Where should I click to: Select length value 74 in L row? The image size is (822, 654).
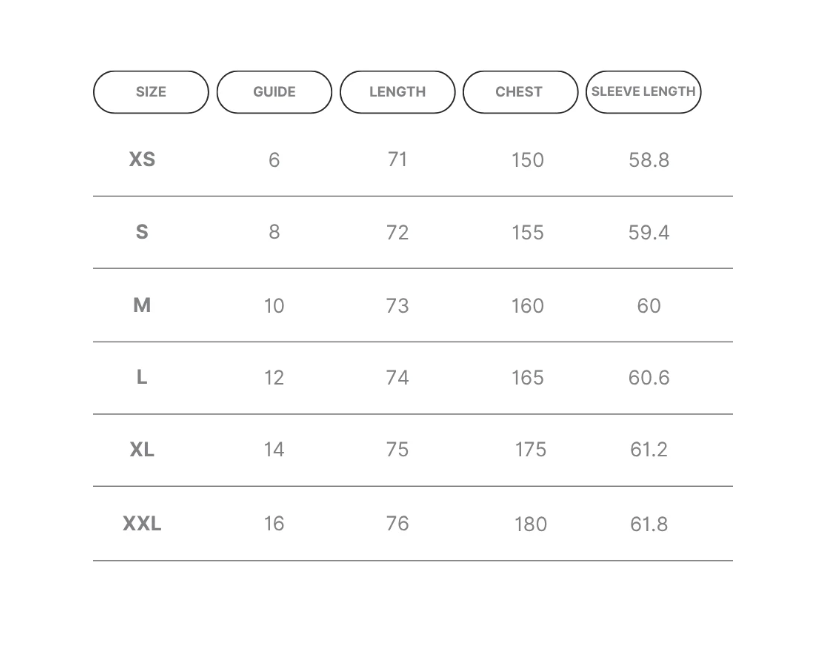[x=397, y=377]
